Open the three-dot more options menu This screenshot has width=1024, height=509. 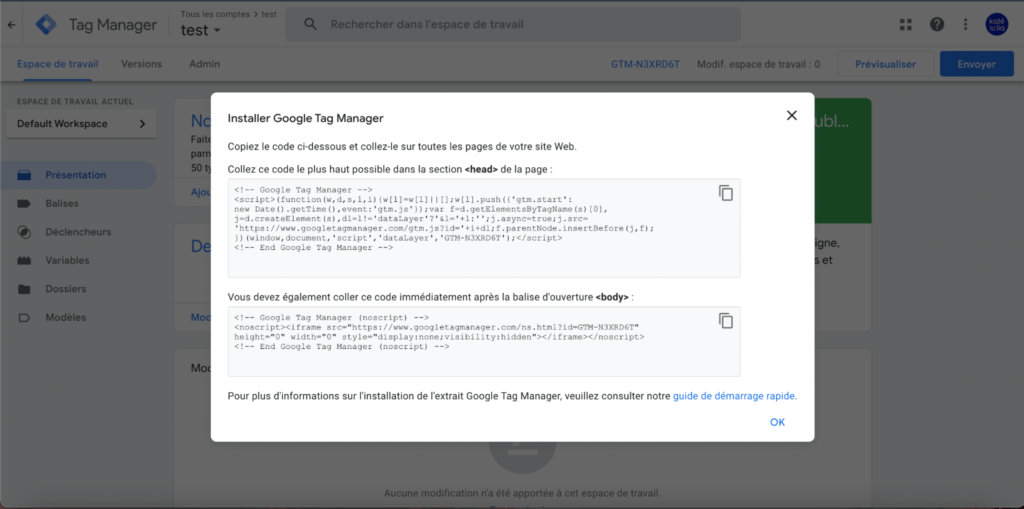(966, 25)
